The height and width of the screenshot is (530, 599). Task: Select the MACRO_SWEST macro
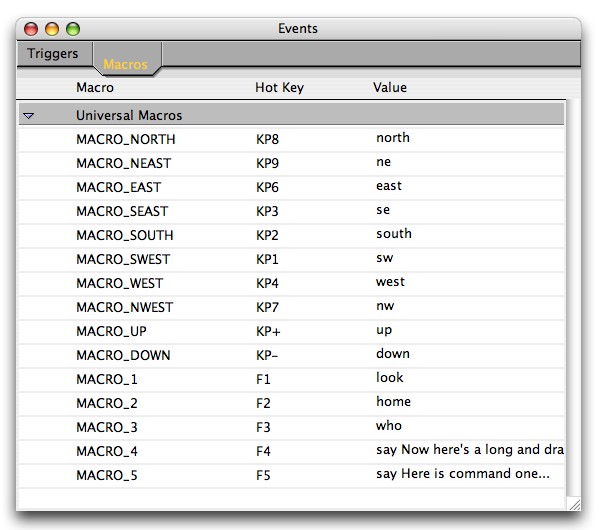pos(123,259)
